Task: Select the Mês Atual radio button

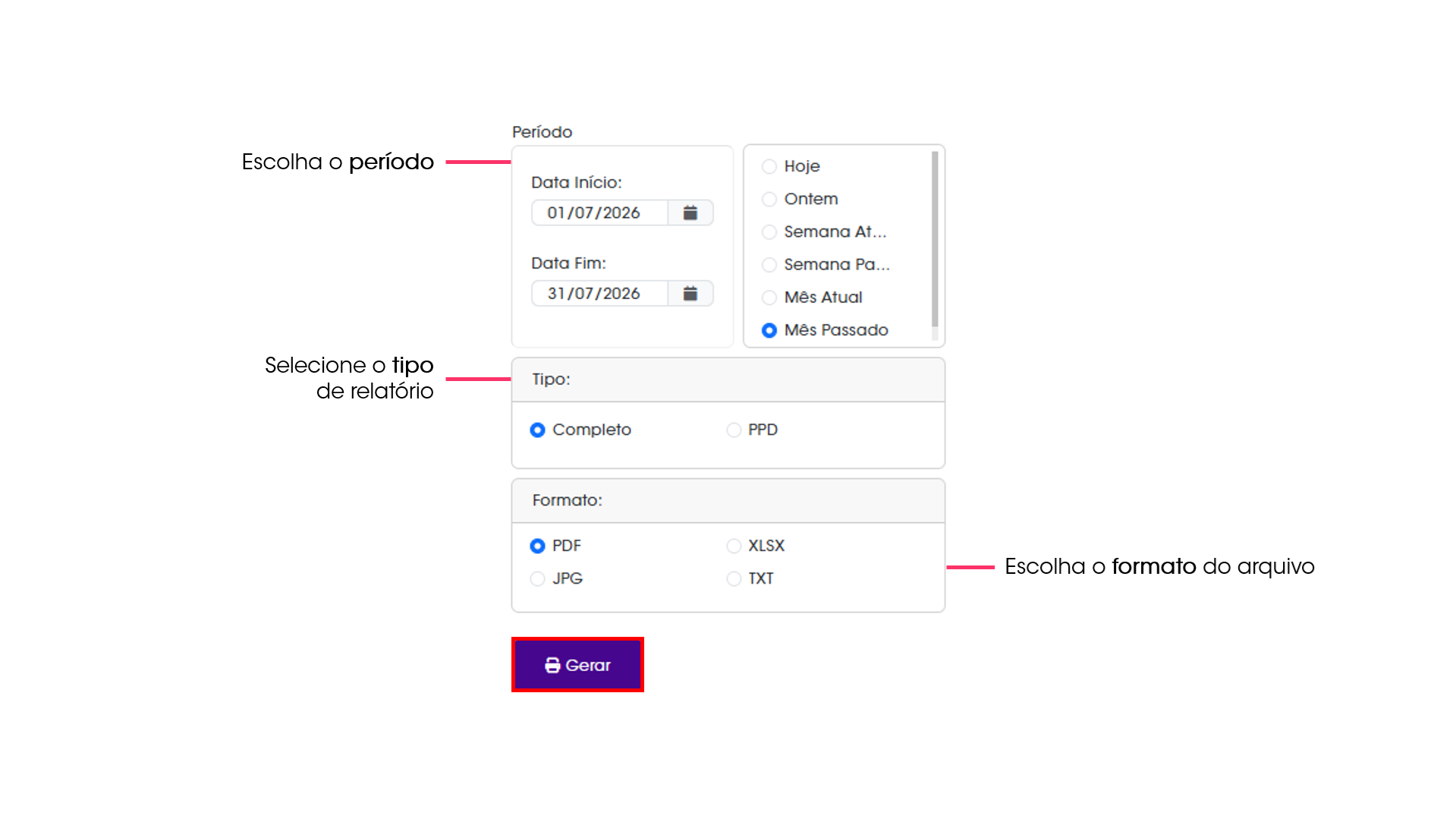Action: click(x=769, y=298)
